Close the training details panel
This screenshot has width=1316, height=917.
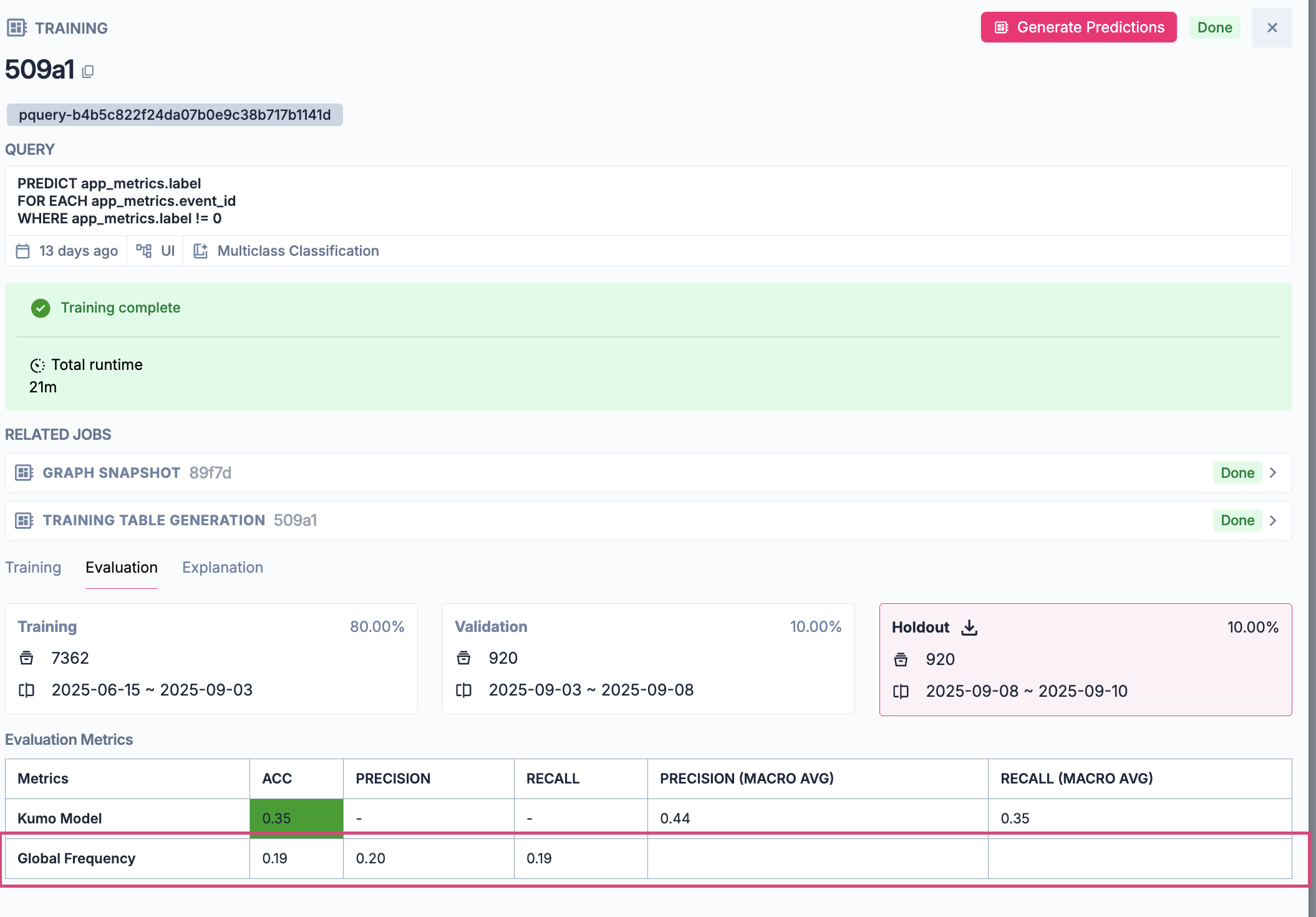1272,27
